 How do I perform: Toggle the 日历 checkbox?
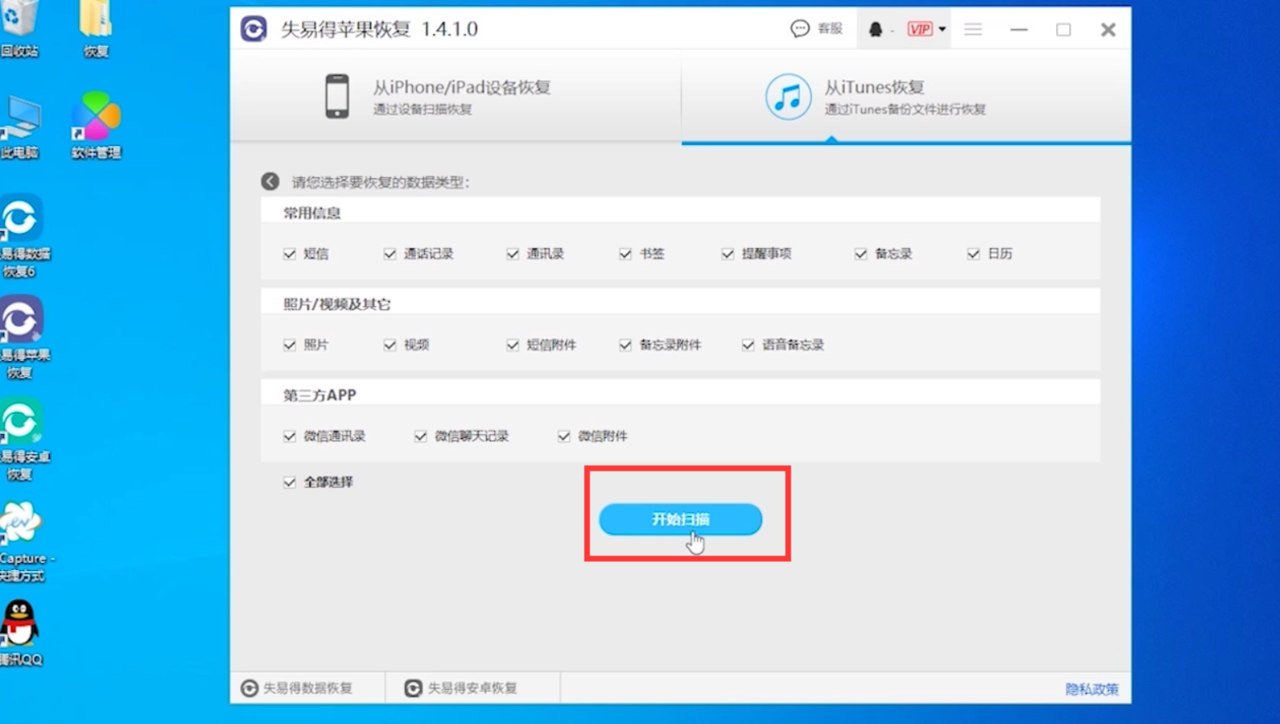[x=974, y=254]
